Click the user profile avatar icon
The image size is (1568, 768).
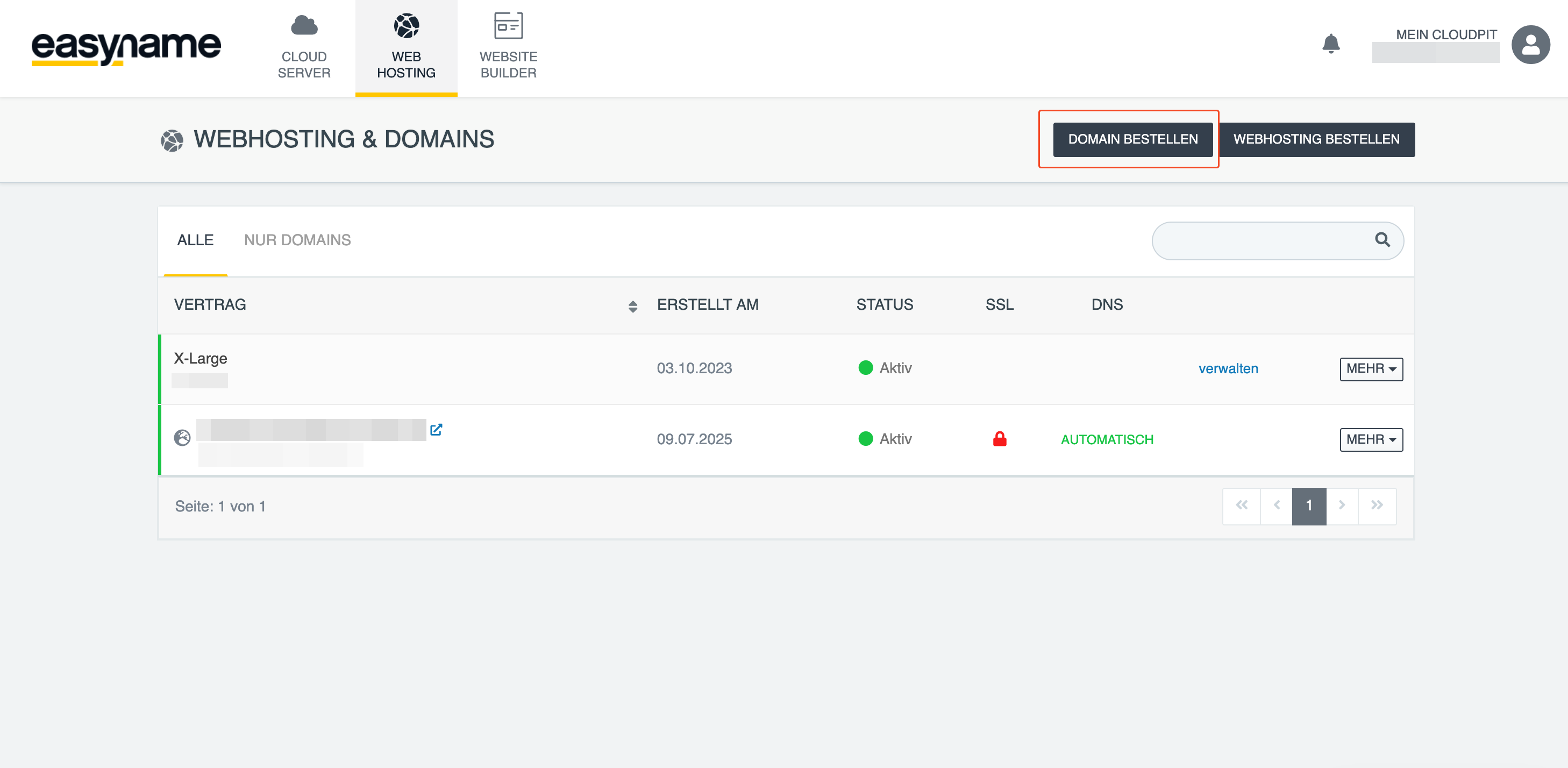(1530, 45)
